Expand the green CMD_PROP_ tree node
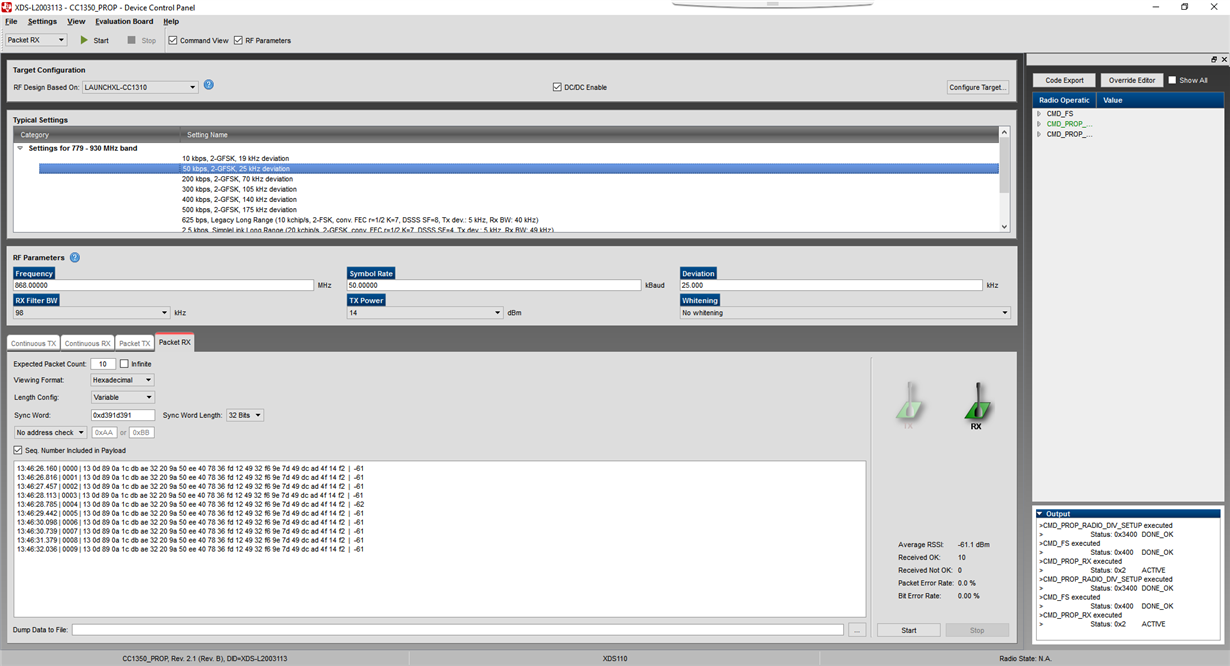 tap(1039, 124)
